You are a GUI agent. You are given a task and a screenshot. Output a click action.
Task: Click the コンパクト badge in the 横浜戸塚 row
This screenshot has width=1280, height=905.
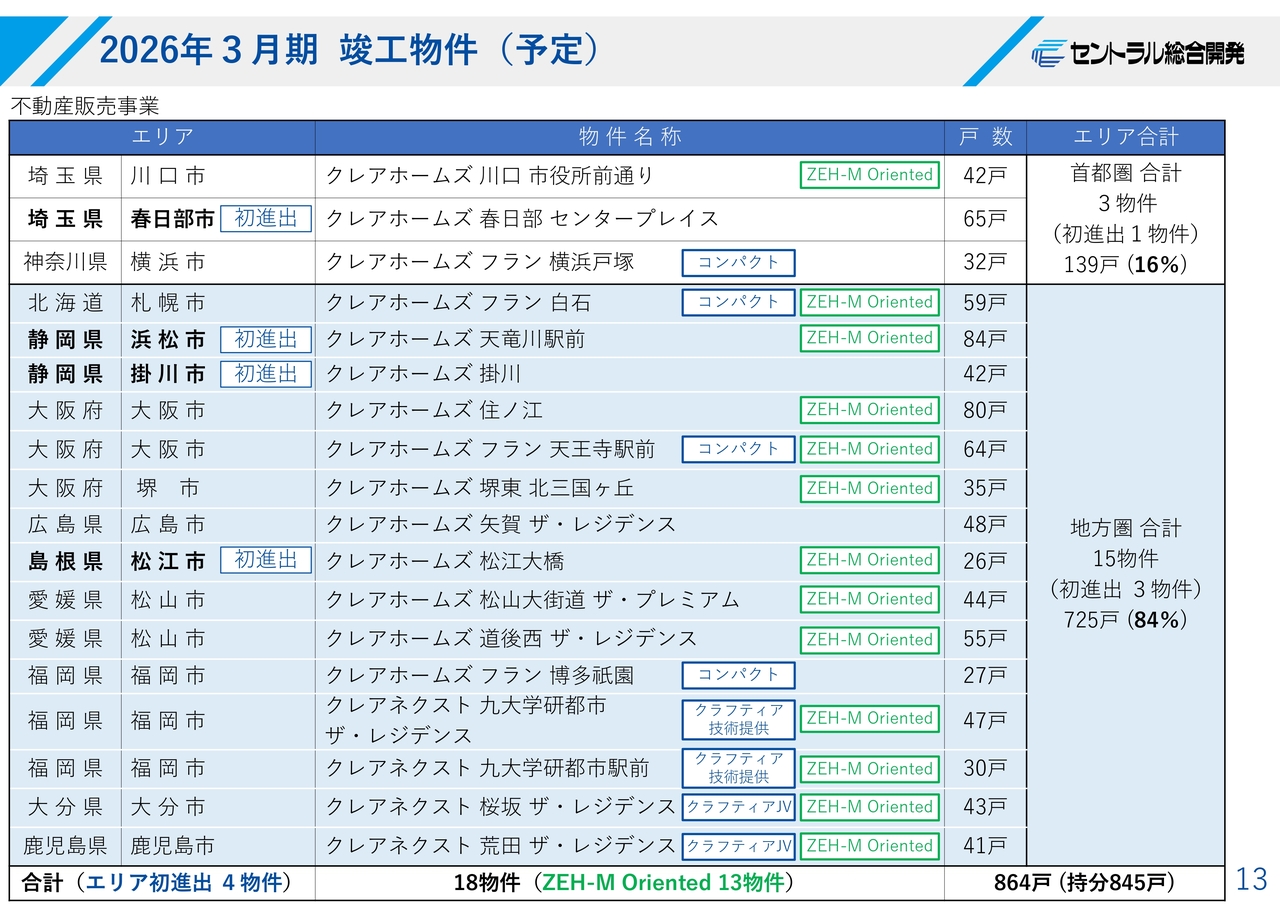[x=738, y=263]
